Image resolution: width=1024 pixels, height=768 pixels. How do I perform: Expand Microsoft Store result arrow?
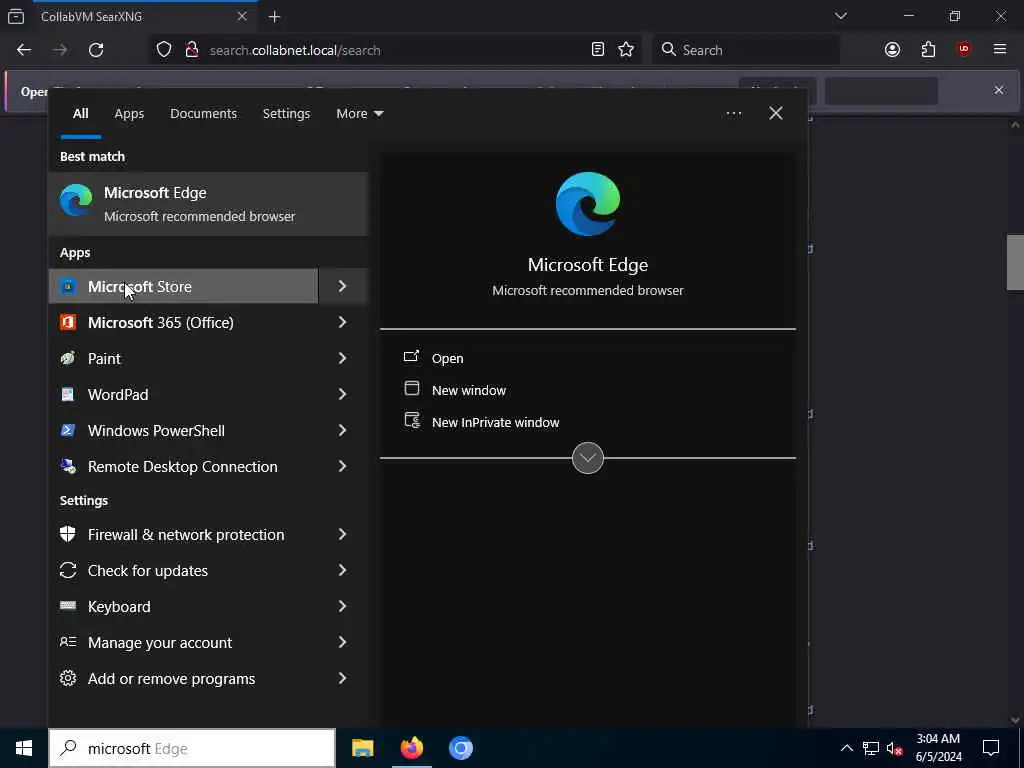click(343, 286)
